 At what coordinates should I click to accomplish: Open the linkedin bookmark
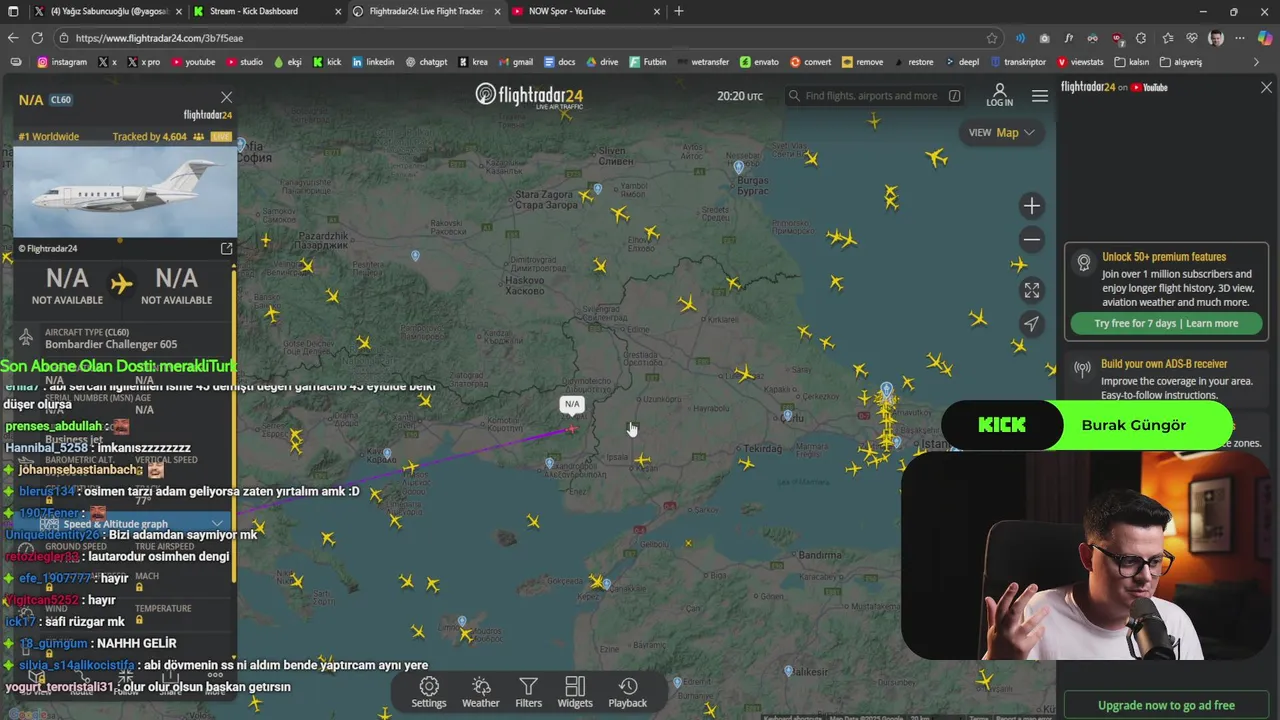pos(373,62)
